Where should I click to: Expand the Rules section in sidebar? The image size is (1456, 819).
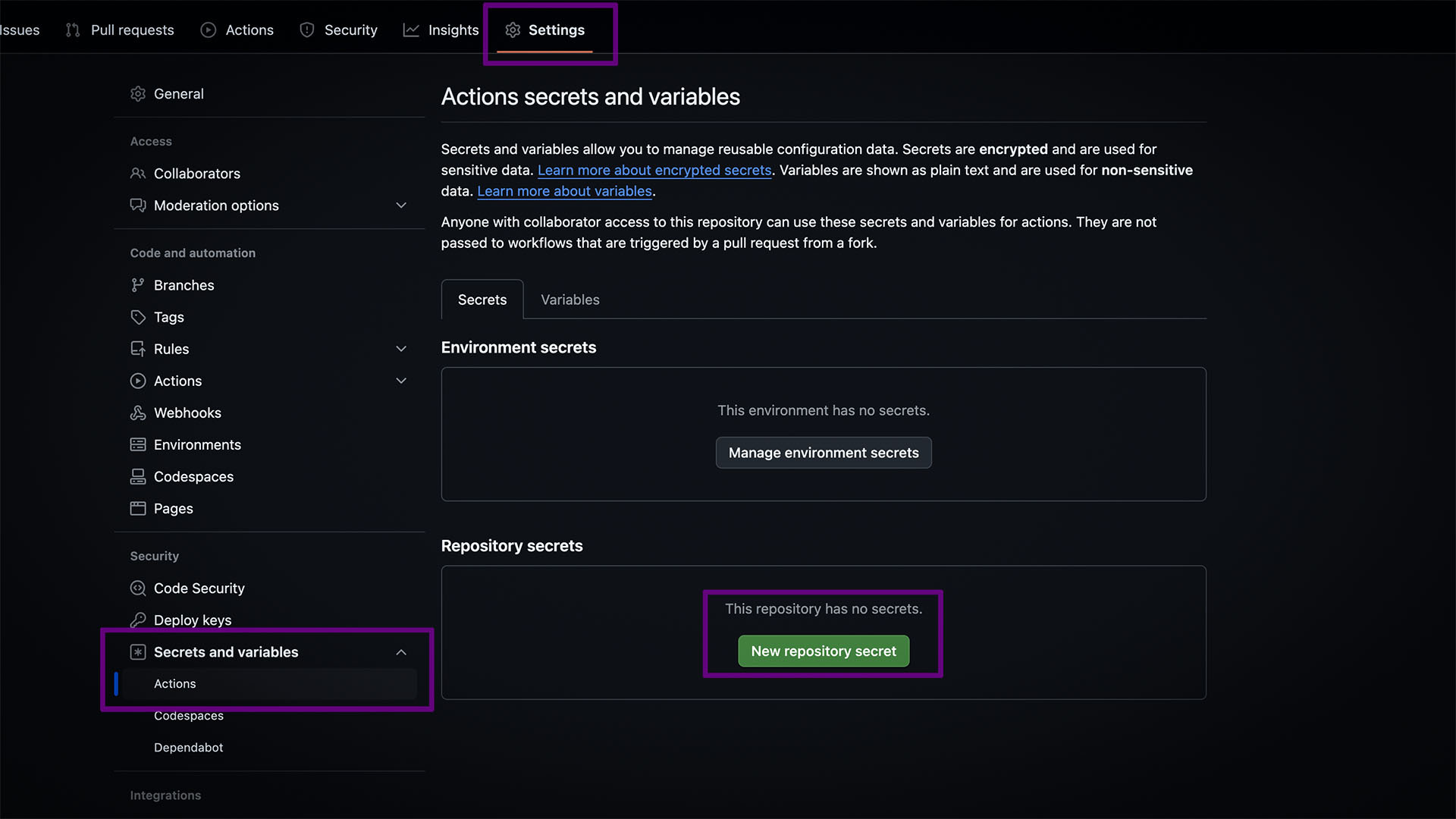click(x=401, y=349)
